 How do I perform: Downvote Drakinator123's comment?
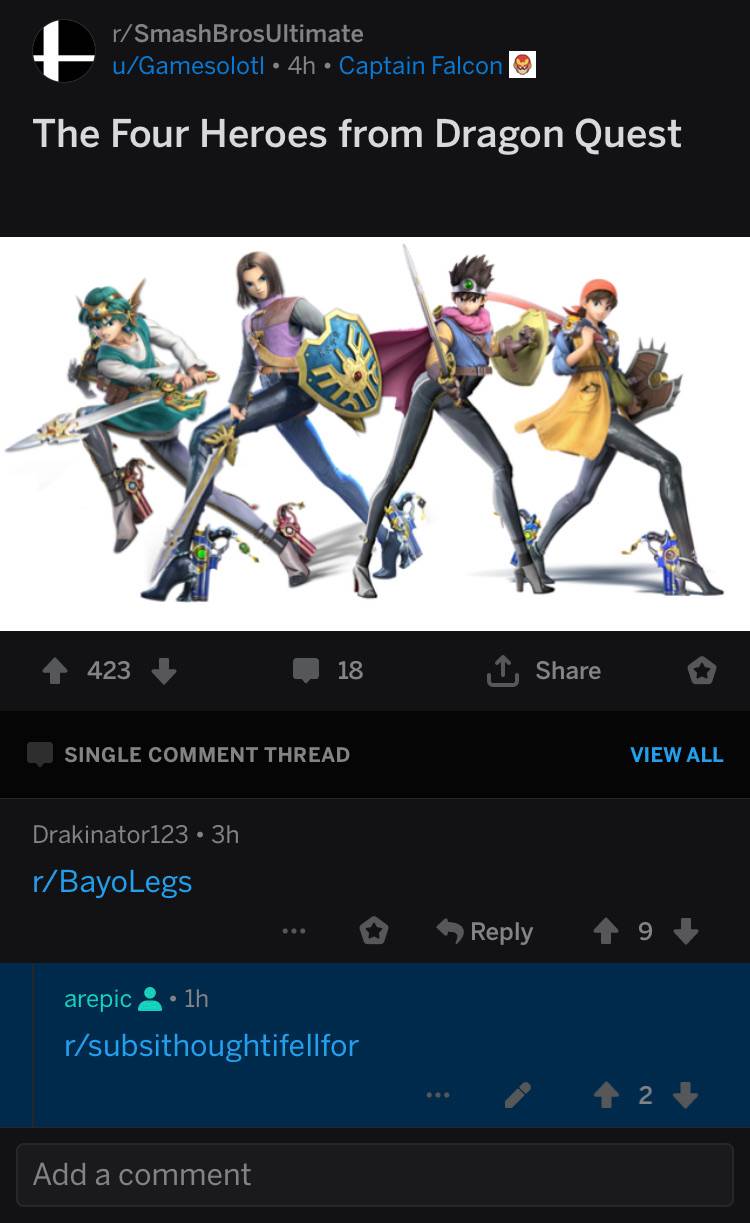(x=685, y=931)
